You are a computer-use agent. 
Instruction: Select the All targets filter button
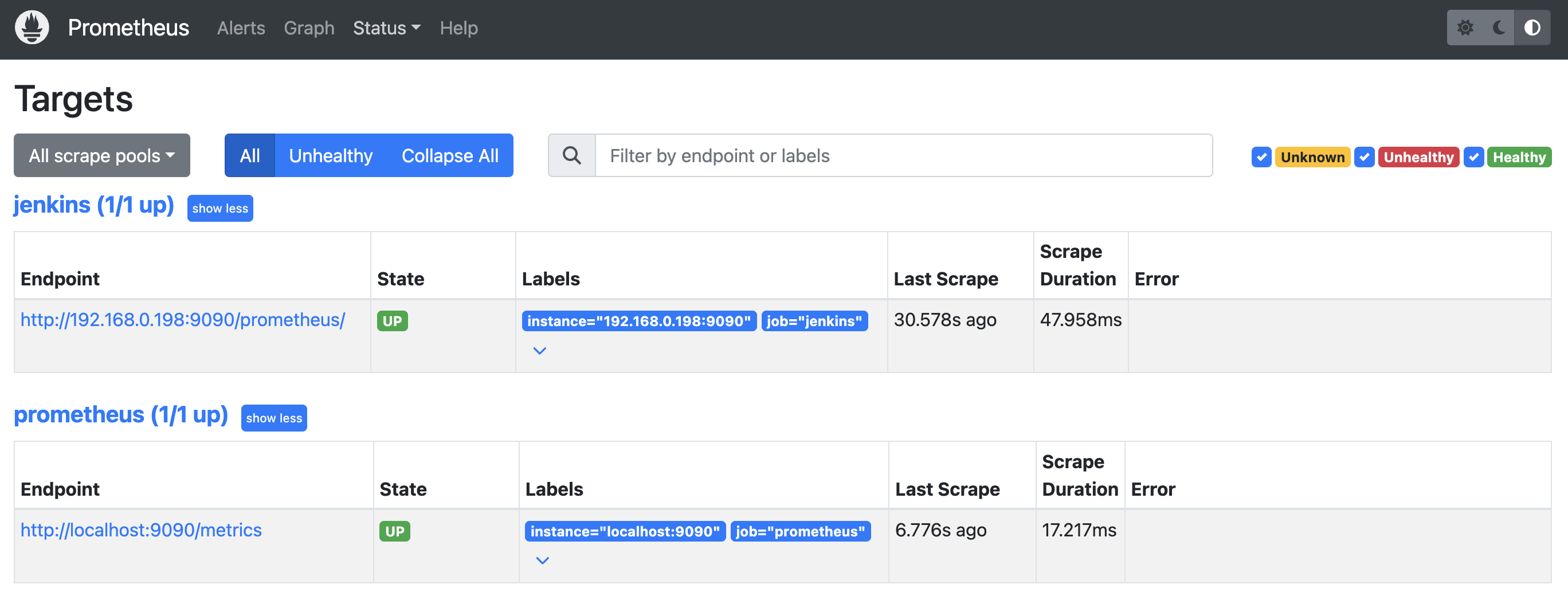[x=249, y=156]
